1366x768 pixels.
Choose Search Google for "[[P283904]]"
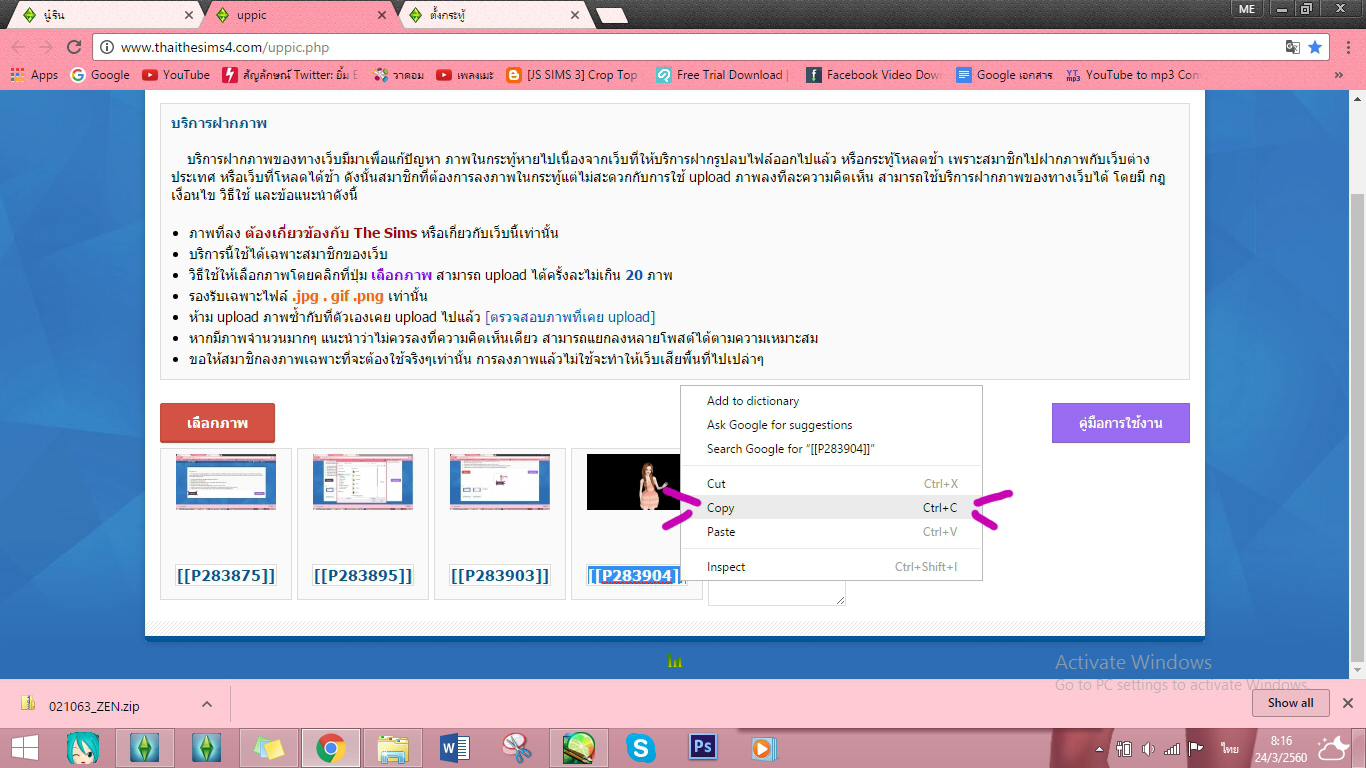point(831,449)
